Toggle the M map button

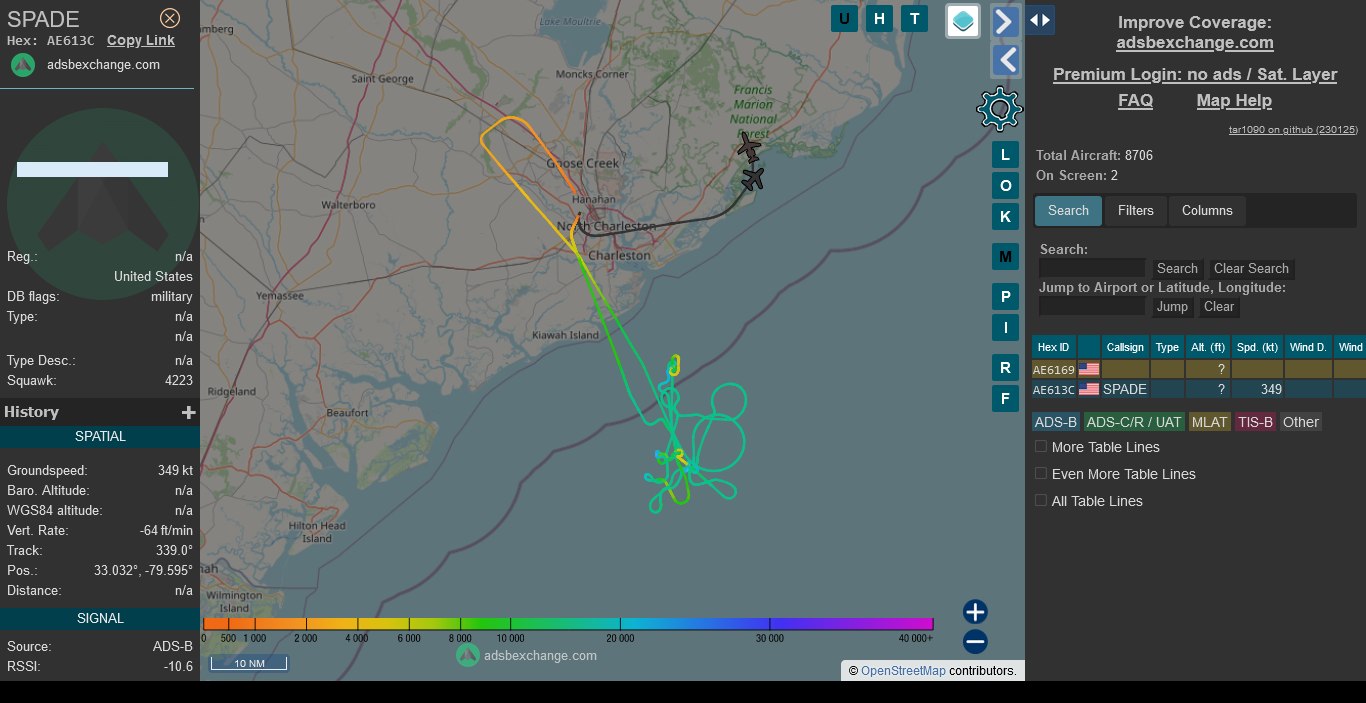click(1005, 257)
